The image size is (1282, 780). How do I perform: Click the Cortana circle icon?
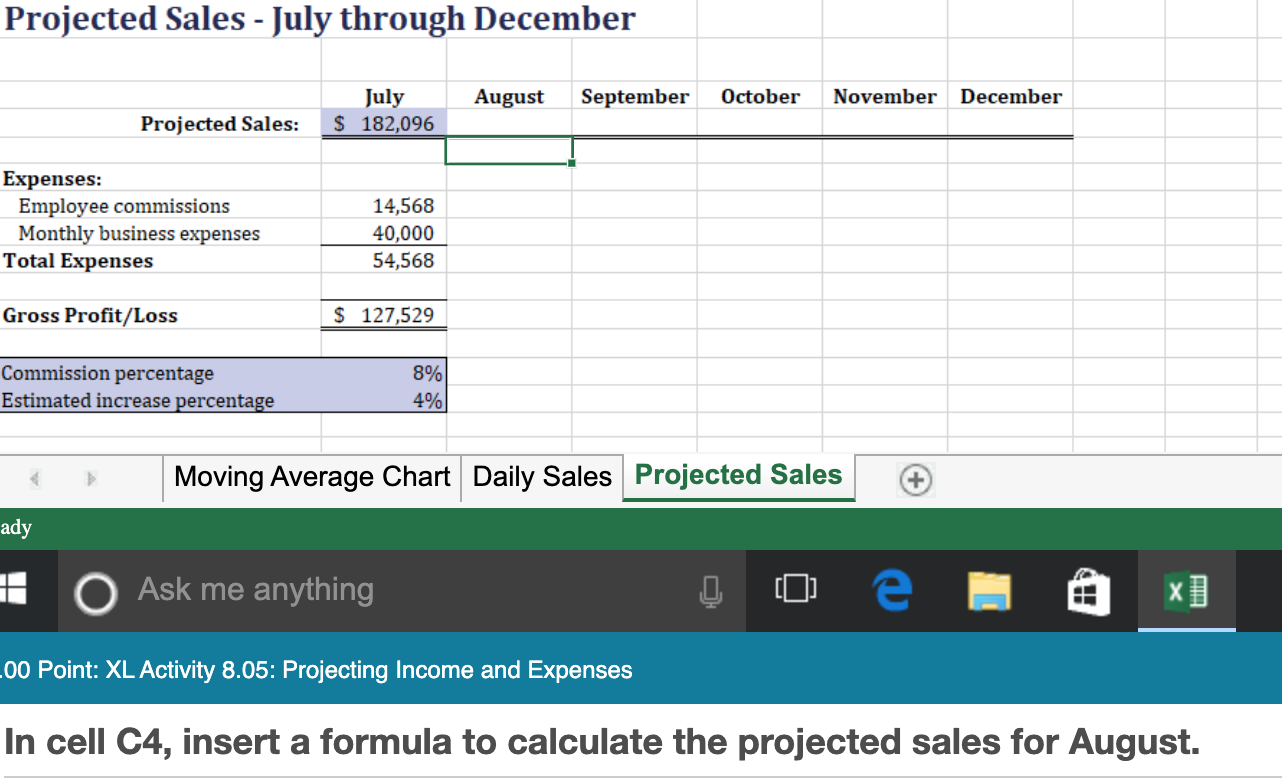pyautogui.click(x=95, y=590)
